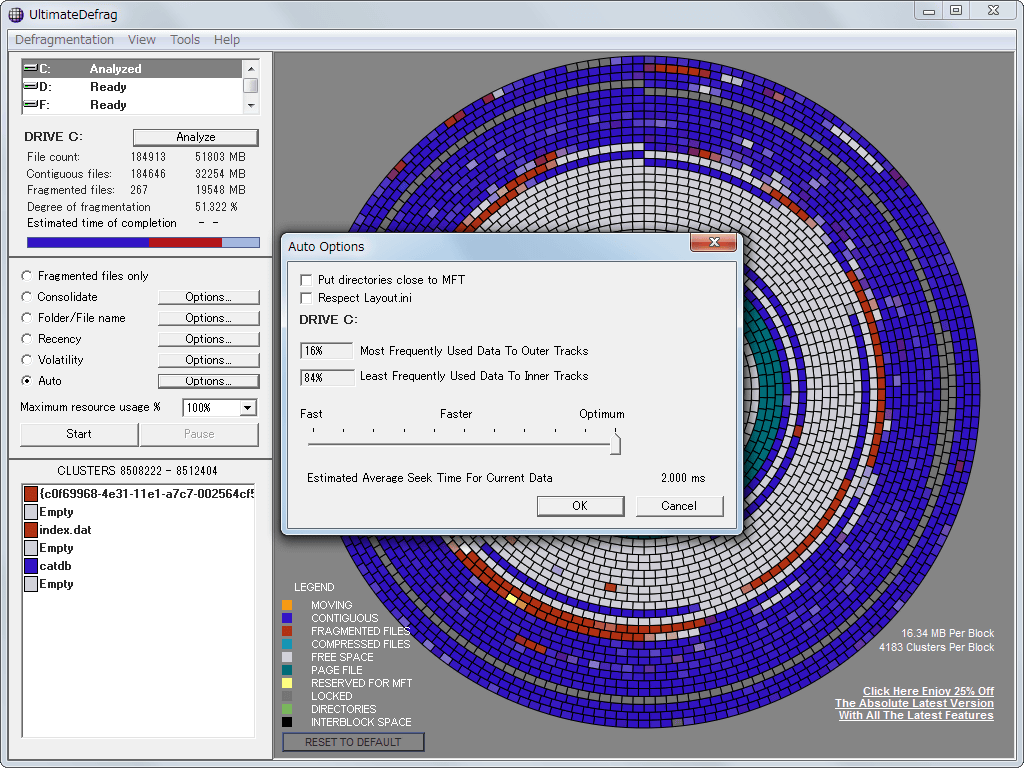The width and height of the screenshot is (1024, 768).
Task: Click RESET TO DEFAULT button
Action: (353, 742)
